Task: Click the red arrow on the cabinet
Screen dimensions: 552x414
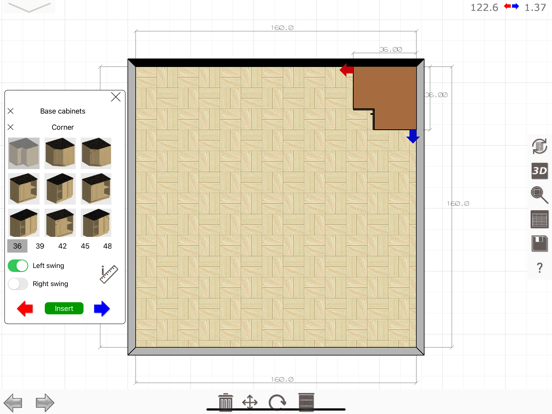Action: pos(347,70)
